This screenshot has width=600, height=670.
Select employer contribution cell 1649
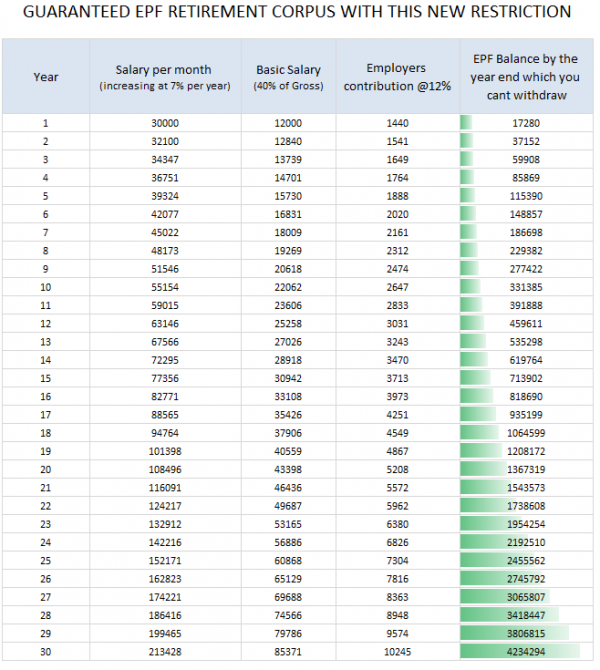(397, 158)
